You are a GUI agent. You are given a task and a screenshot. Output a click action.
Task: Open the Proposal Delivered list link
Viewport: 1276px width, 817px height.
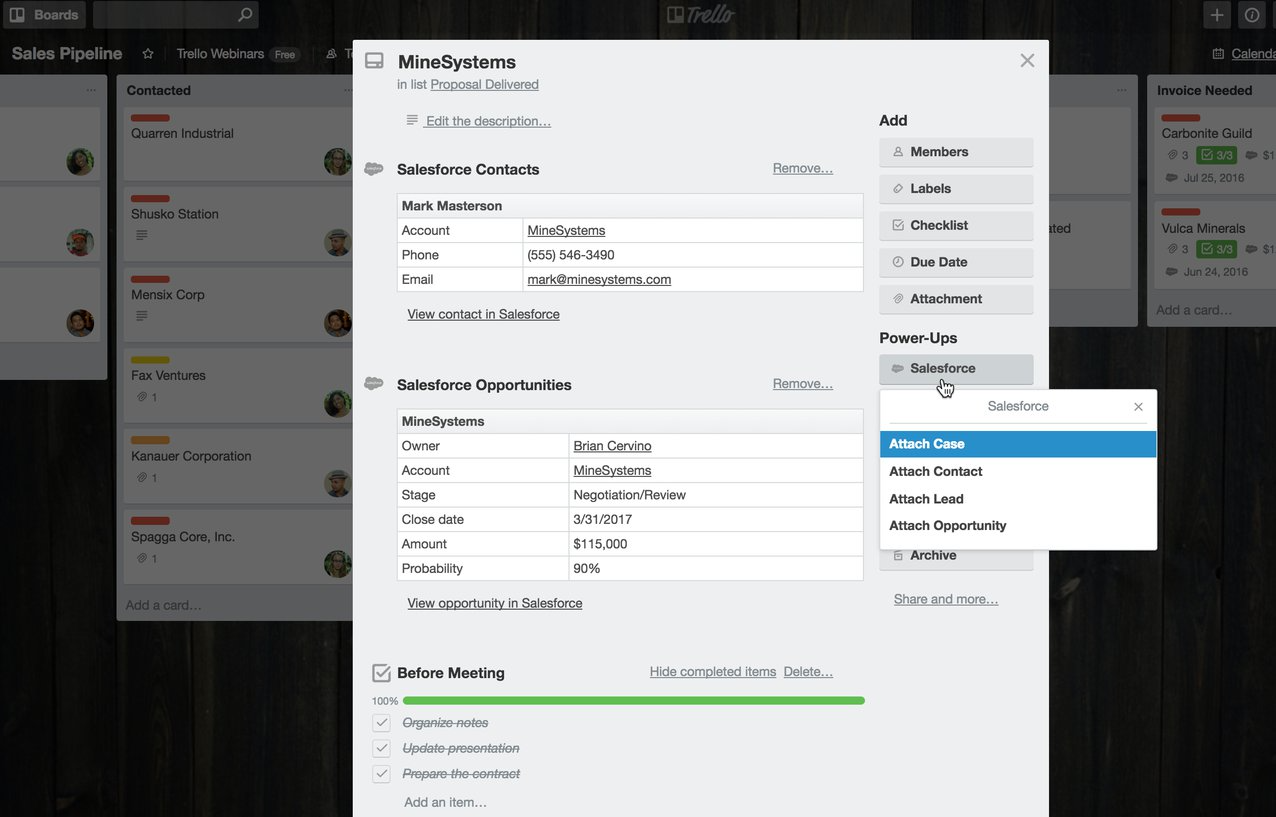[x=484, y=85]
